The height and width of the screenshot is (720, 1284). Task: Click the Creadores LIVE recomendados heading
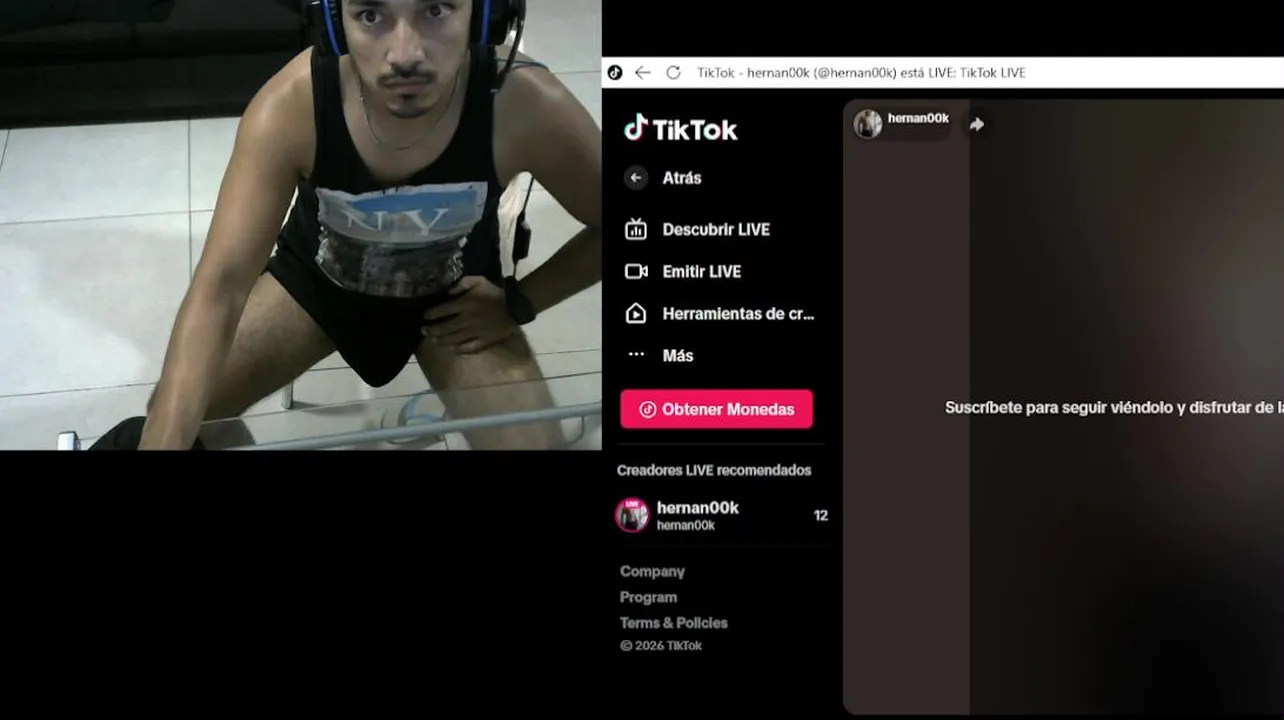click(714, 470)
